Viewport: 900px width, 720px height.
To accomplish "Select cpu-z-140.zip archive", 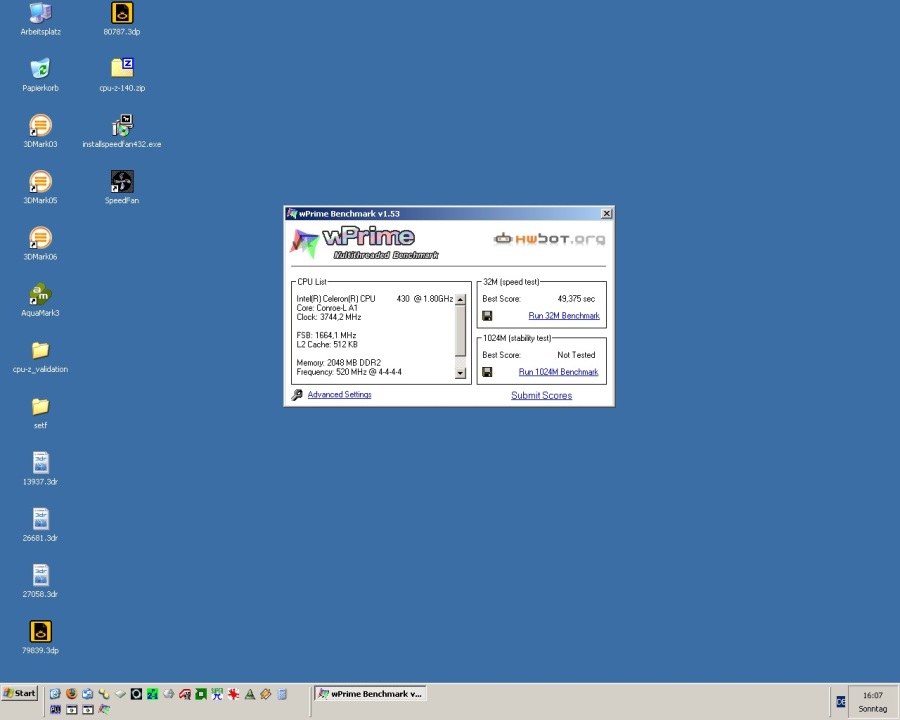I will 122,75.
